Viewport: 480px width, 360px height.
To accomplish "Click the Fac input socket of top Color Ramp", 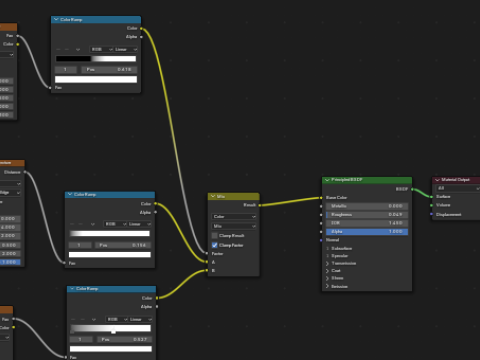I will [50, 88].
